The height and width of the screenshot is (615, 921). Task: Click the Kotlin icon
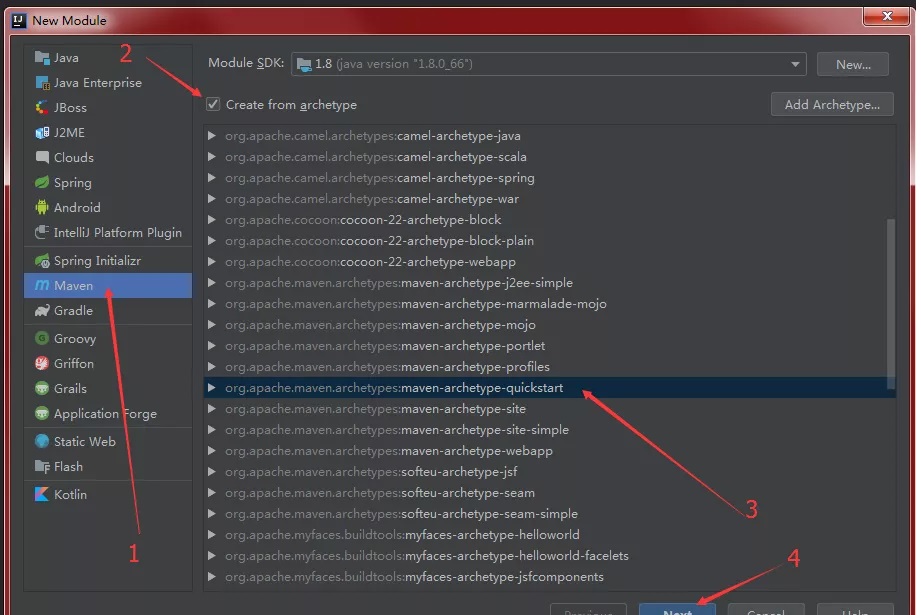tap(42, 495)
